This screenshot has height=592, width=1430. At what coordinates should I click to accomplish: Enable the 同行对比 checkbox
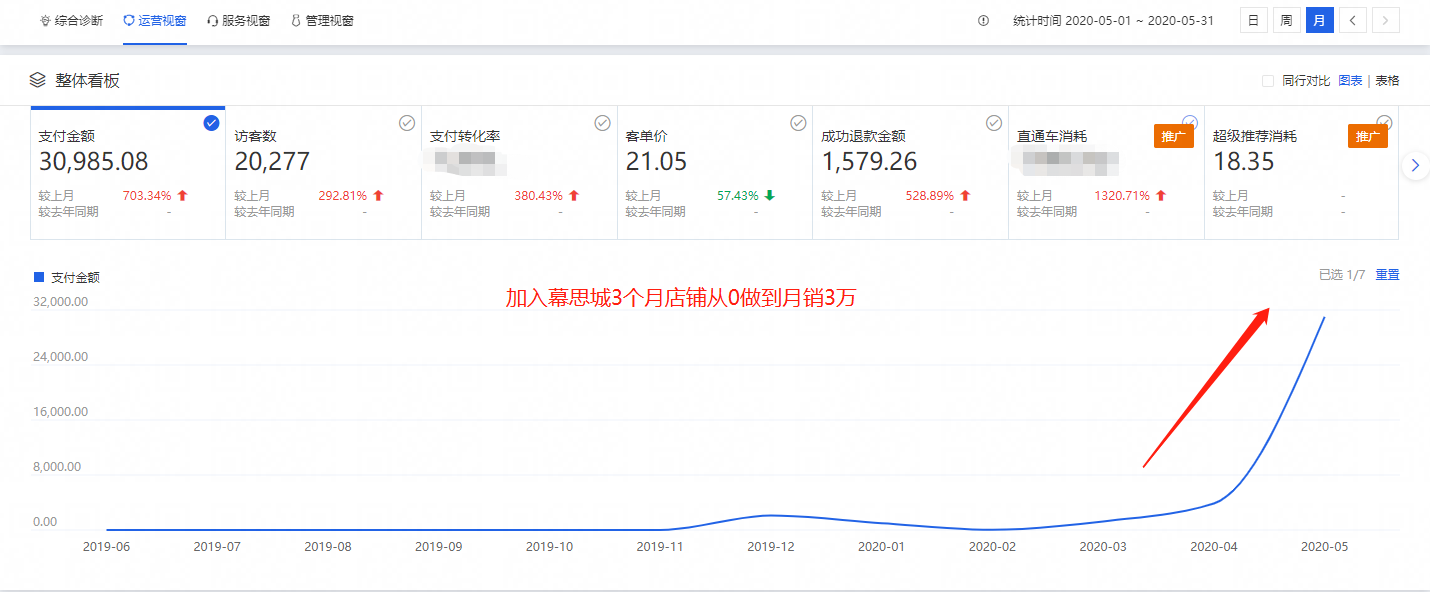point(1268,81)
